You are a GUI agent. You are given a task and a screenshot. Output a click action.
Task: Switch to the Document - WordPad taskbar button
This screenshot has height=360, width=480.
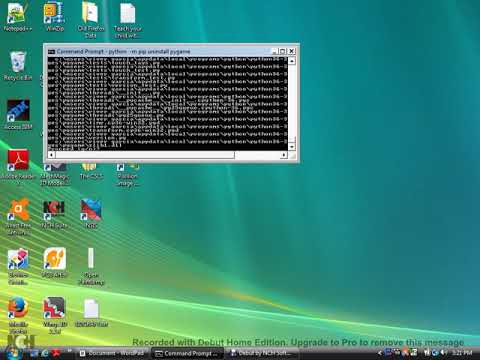coord(112,353)
